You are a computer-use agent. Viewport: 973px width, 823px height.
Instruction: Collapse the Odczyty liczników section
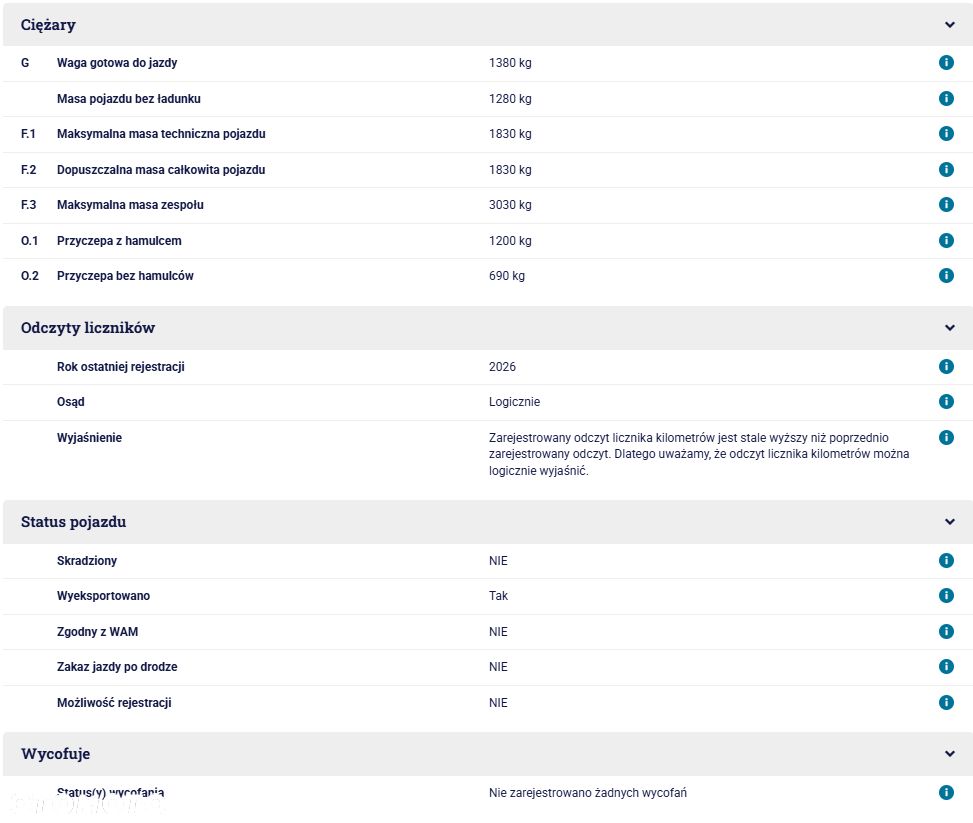click(949, 328)
